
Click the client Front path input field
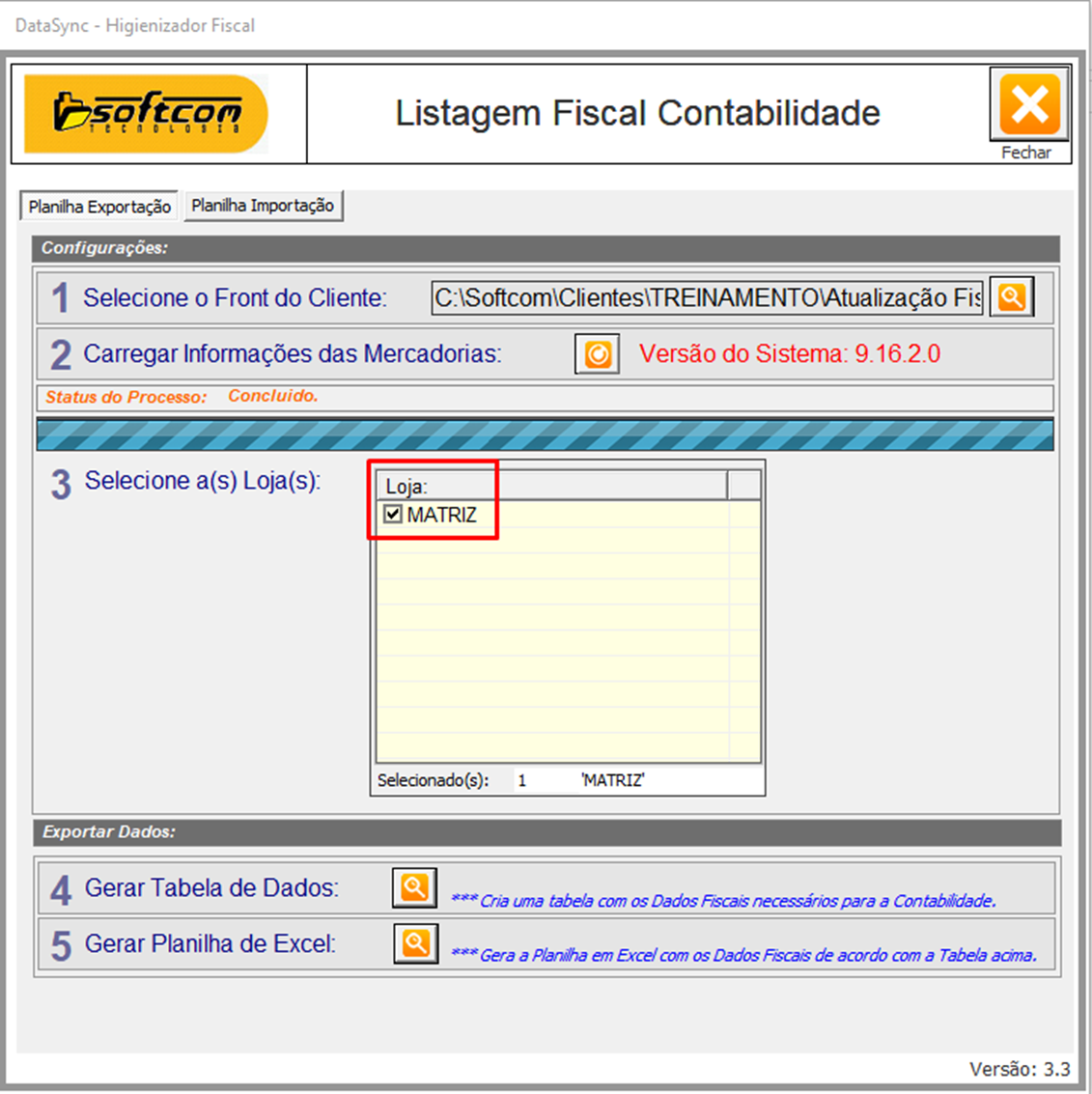tap(707, 298)
